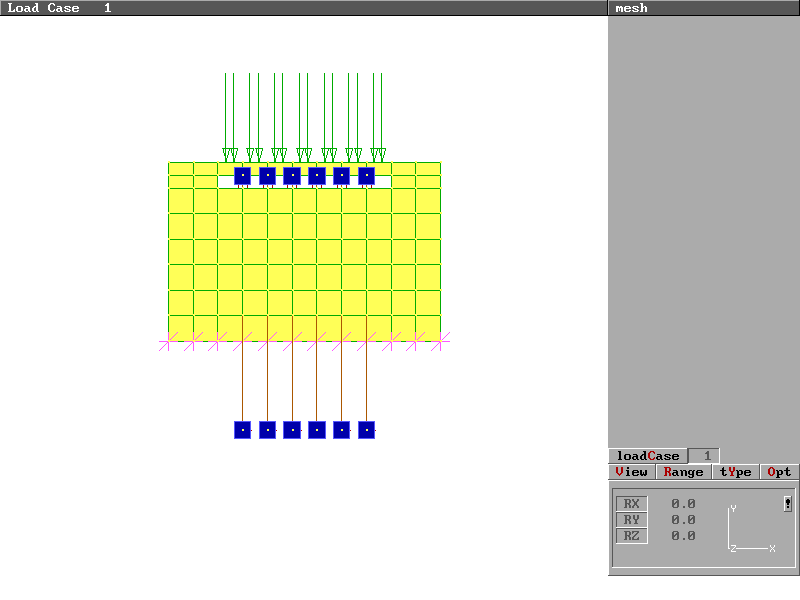The image size is (800, 600).
Task: Click the top-left yellow mesh element
Action: (x=180, y=168)
